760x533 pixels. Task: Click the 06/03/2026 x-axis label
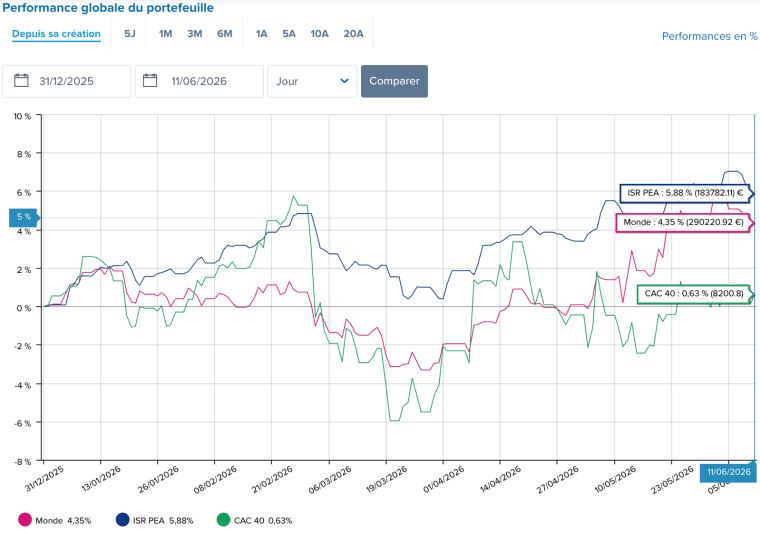tap(330, 479)
